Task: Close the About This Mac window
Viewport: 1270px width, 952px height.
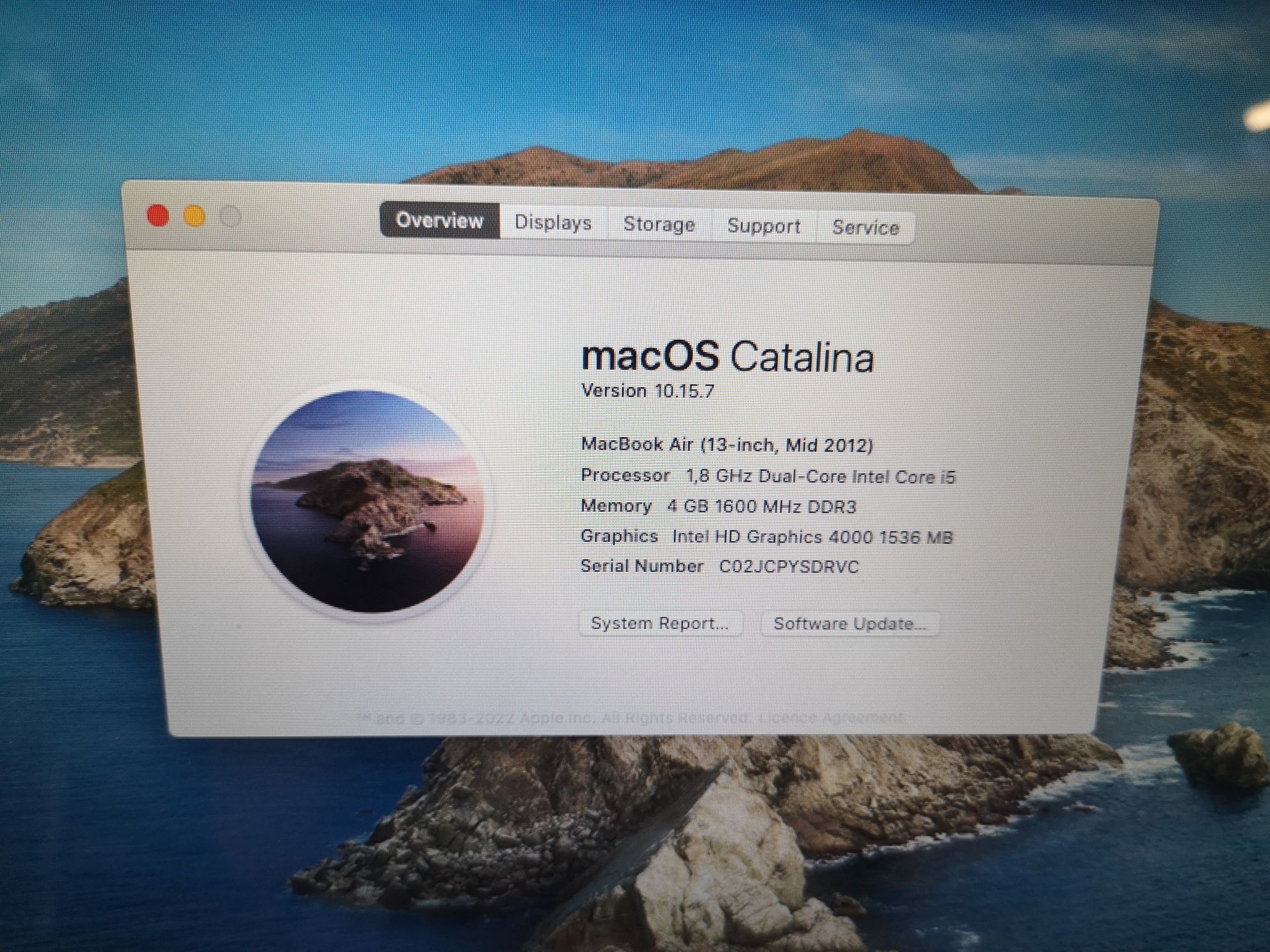Action: tap(158, 216)
